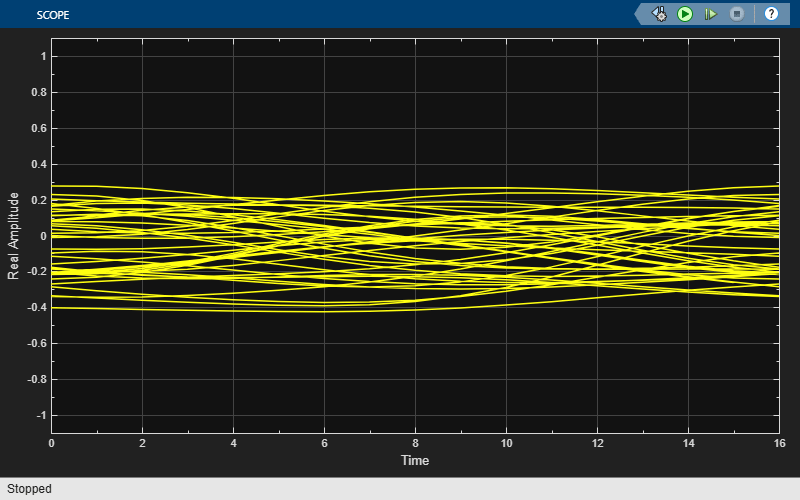This screenshot has width=800, height=500.
Task: Collapse the quick access toolbar's left arrow edge
Action: [641, 14]
